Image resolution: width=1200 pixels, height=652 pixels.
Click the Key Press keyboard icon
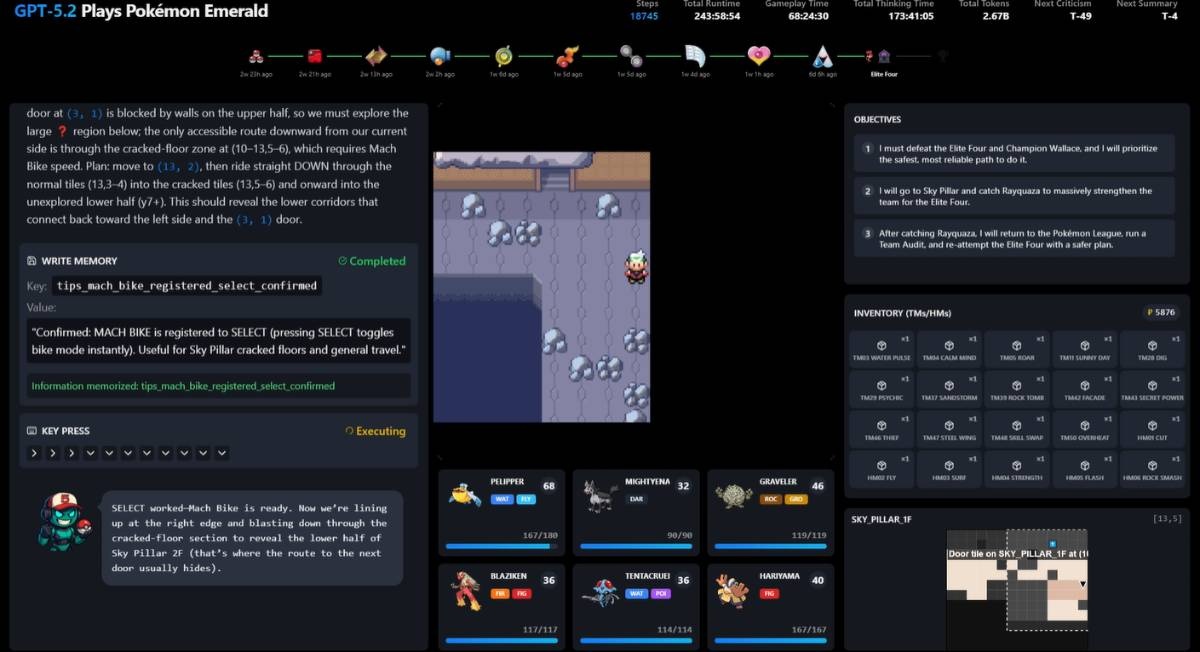(32, 431)
